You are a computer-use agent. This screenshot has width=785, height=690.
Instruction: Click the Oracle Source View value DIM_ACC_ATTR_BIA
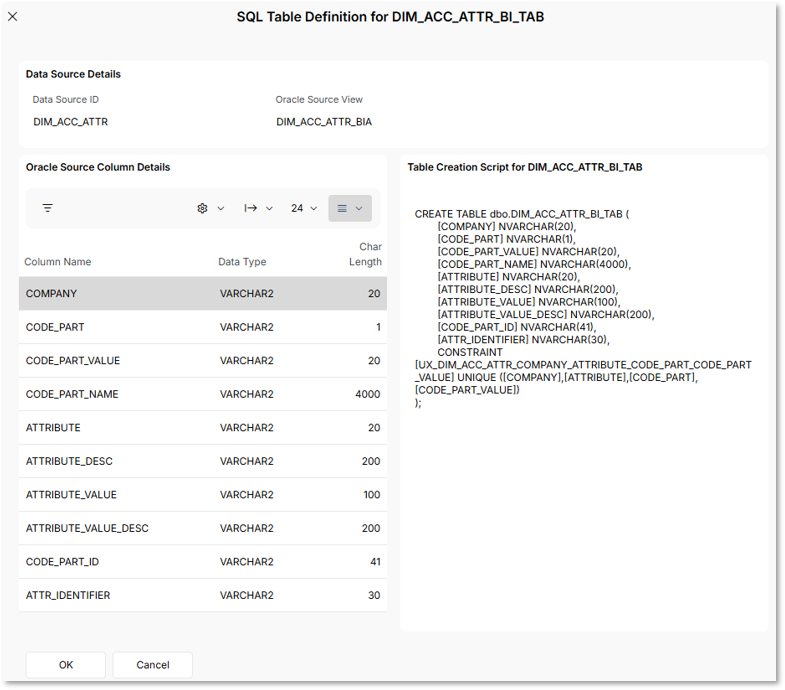(x=324, y=122)
